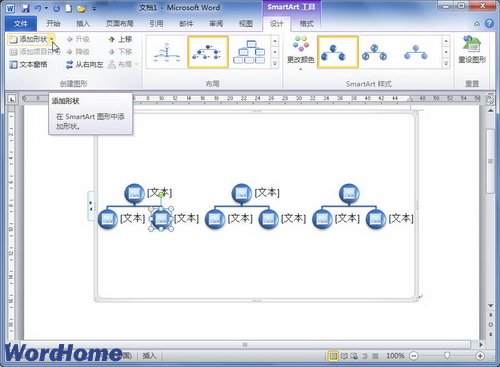
Task: Click the zoom slider handle
Action: (x=447, y=356)
